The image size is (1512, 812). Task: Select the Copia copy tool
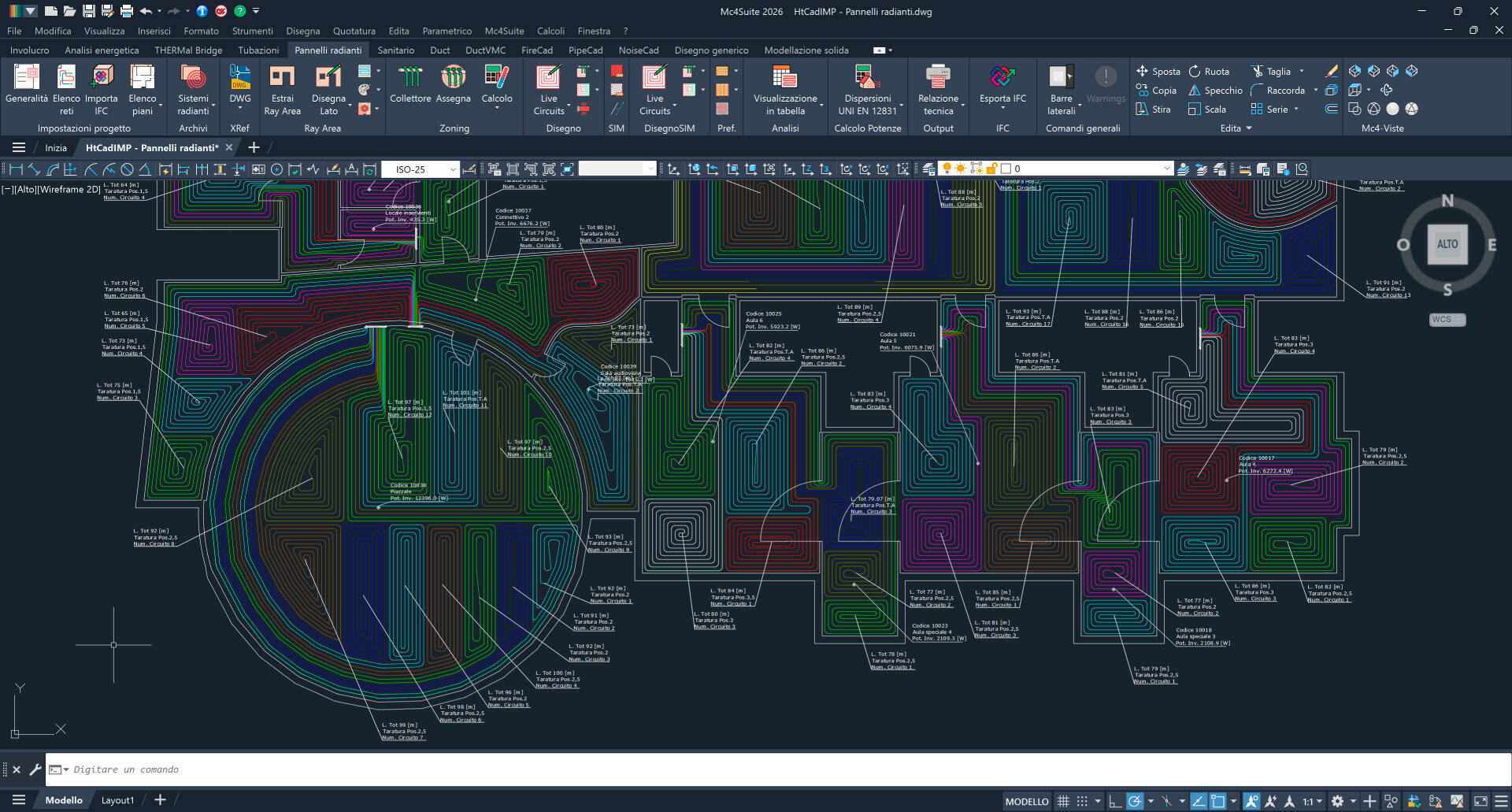(x=1156, y=90)
